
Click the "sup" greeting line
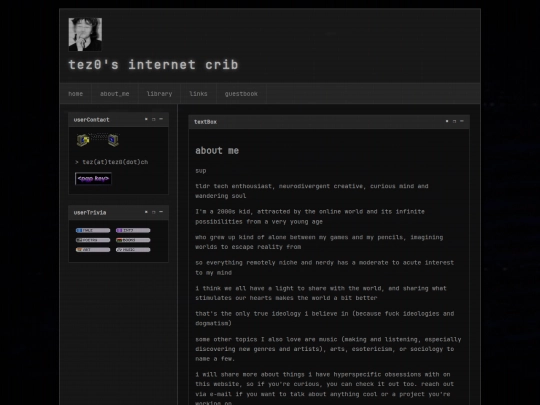tap(201, 171)
